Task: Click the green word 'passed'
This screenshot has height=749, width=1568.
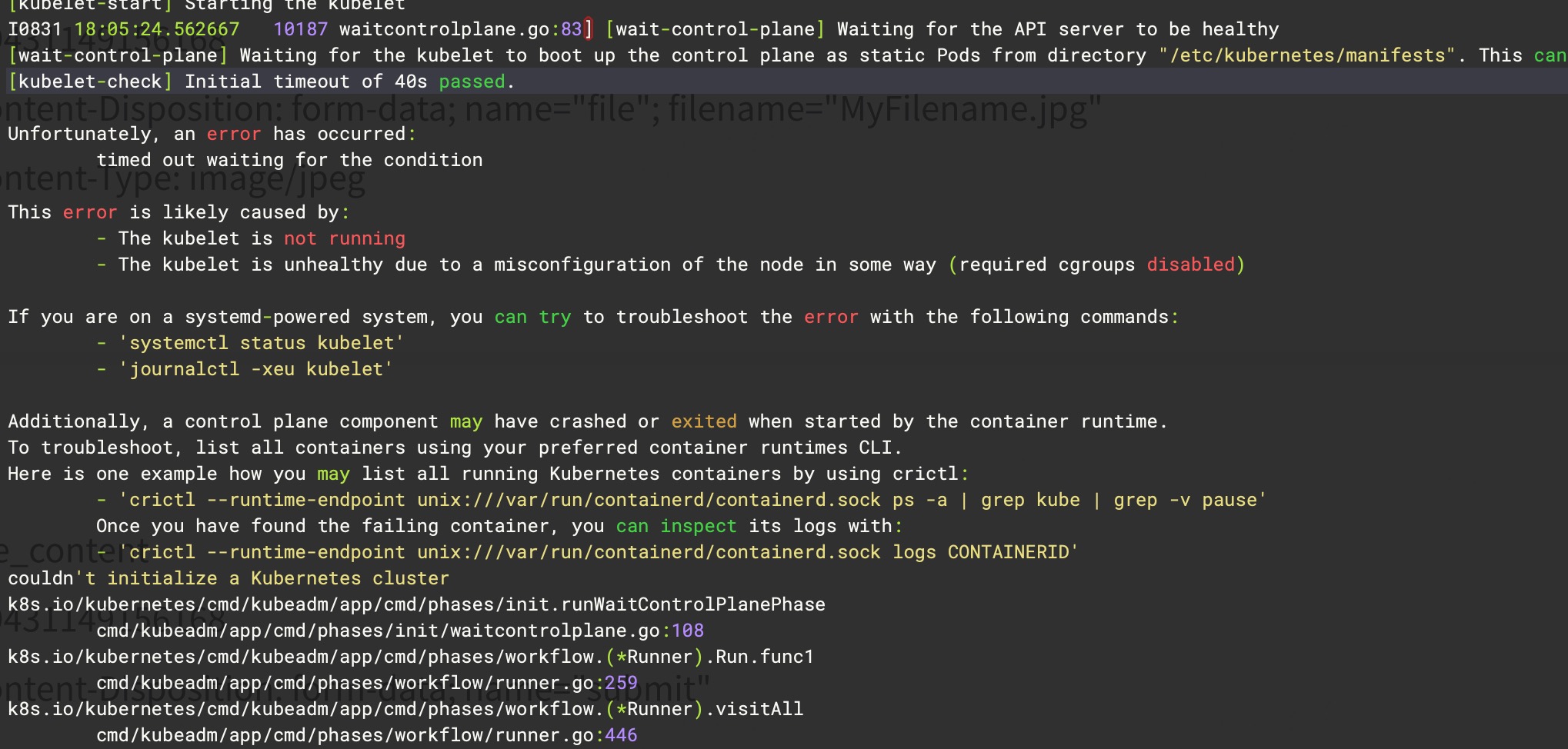Action: click(472, 82)
